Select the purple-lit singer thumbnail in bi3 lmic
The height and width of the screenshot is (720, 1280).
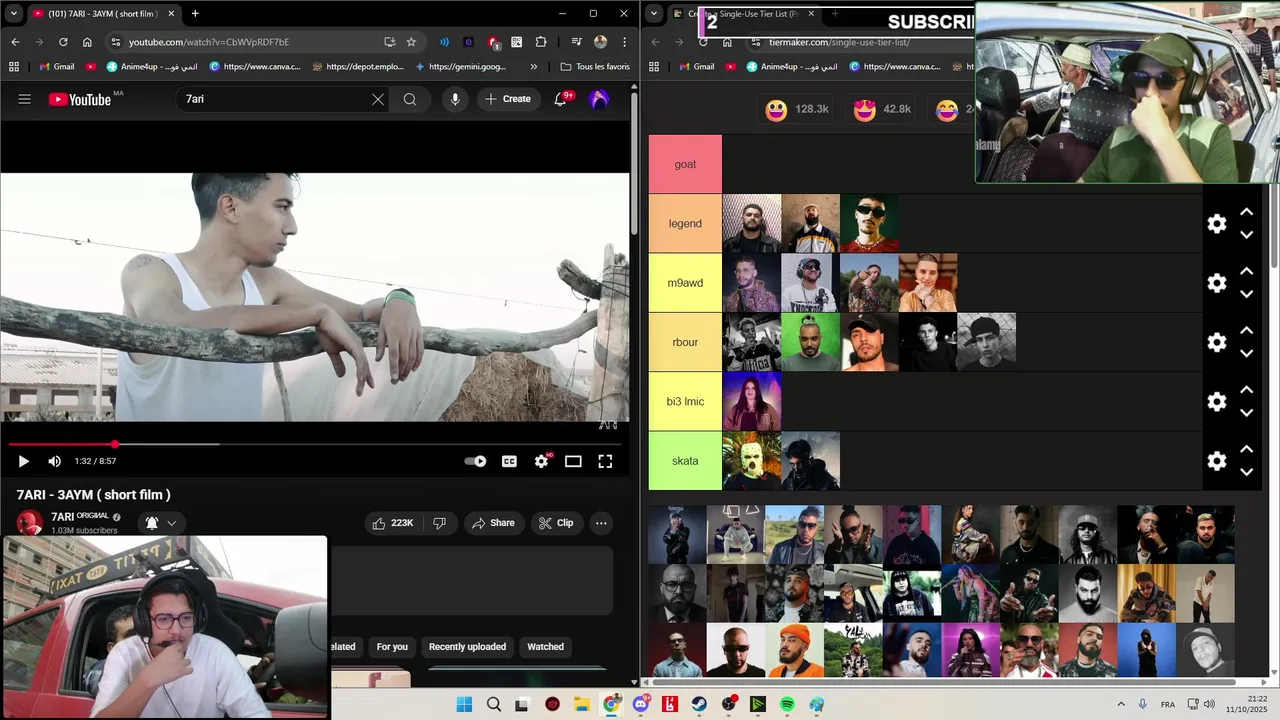tap(752, 402)
